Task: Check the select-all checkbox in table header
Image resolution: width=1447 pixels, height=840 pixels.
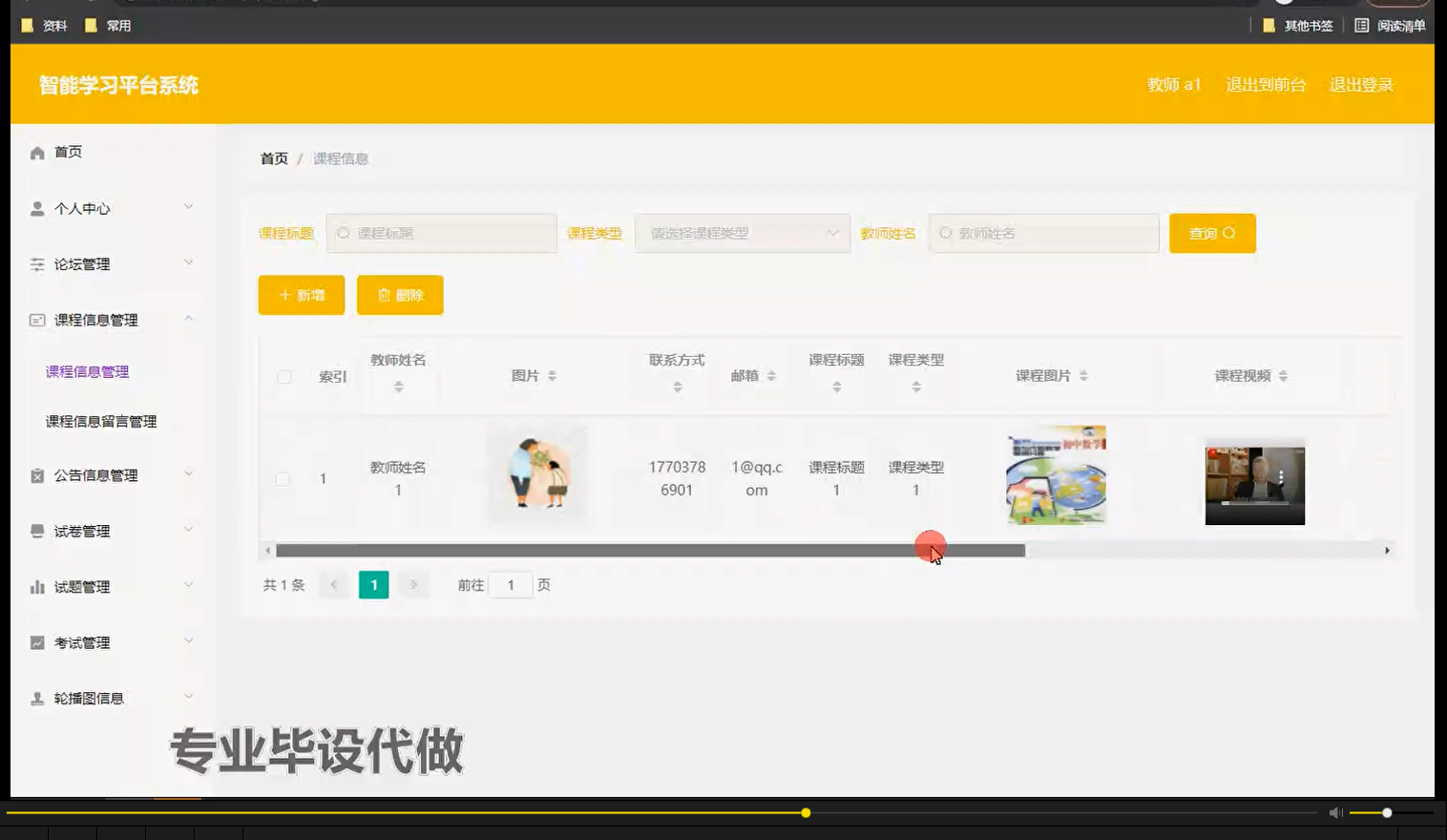Action: (283, 376)
